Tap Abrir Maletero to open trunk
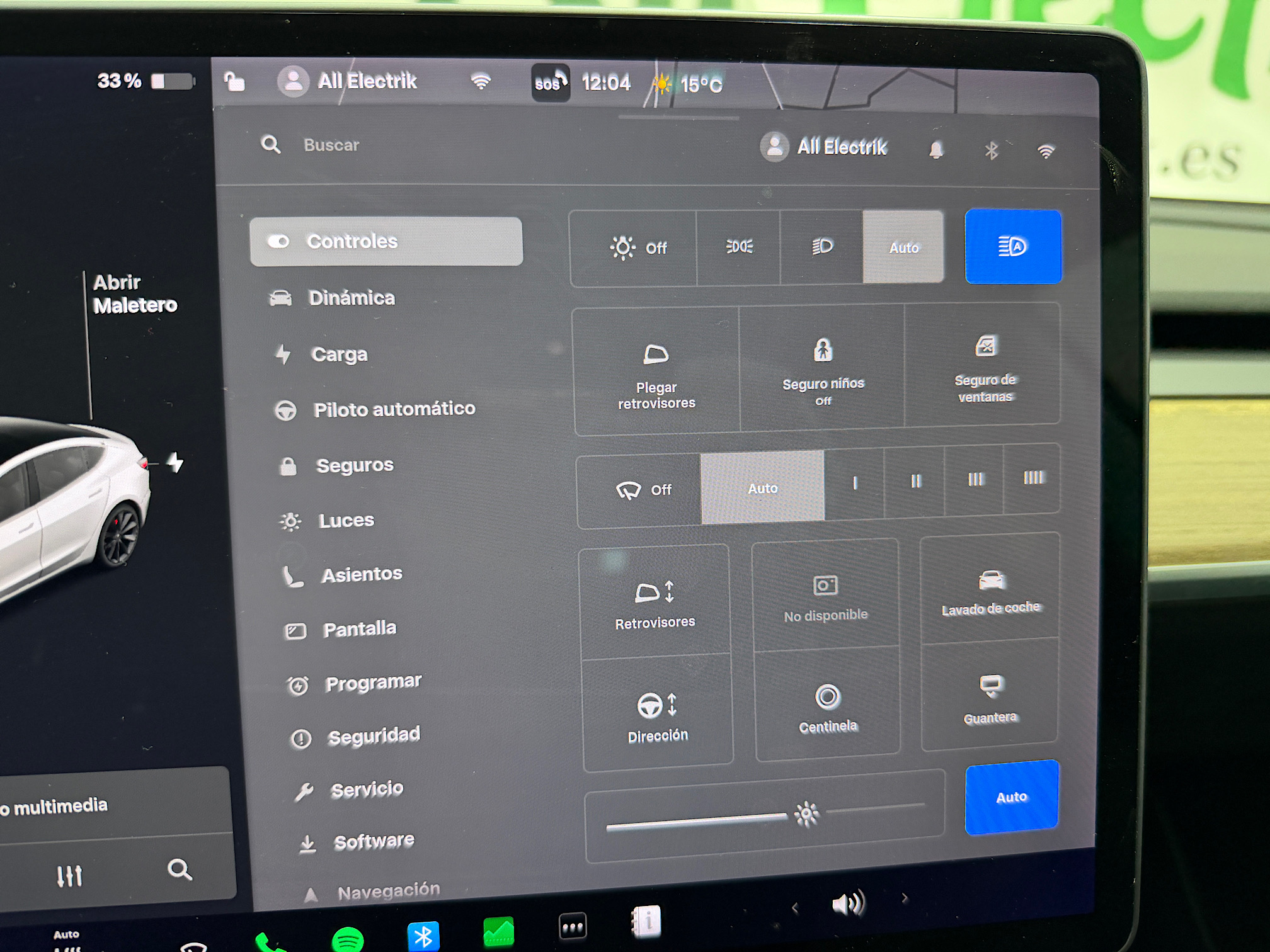Screen dimensions: 1270x952 point(134,294)
